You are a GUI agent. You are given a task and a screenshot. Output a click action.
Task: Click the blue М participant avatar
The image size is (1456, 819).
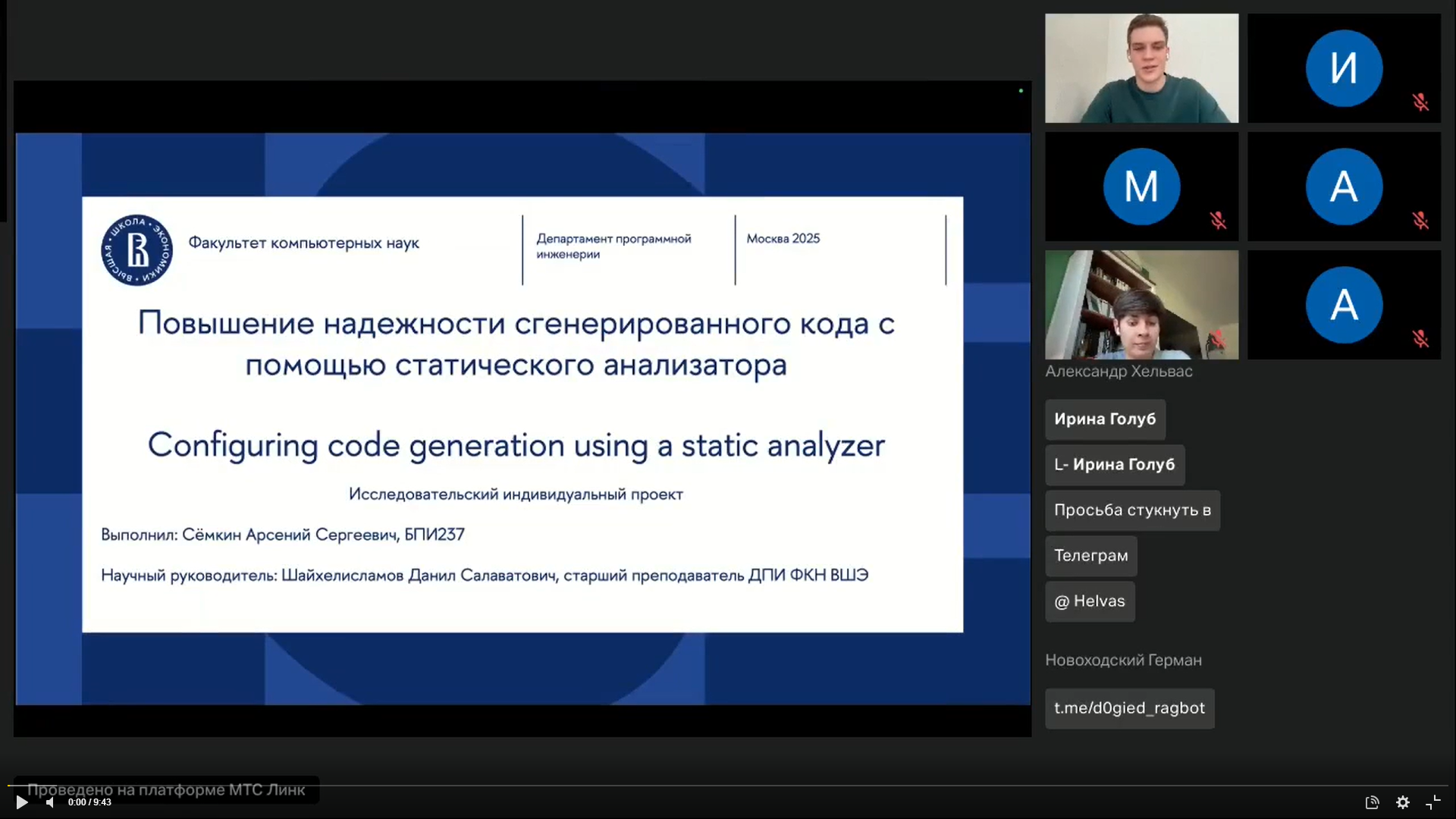pos(1141,187)
